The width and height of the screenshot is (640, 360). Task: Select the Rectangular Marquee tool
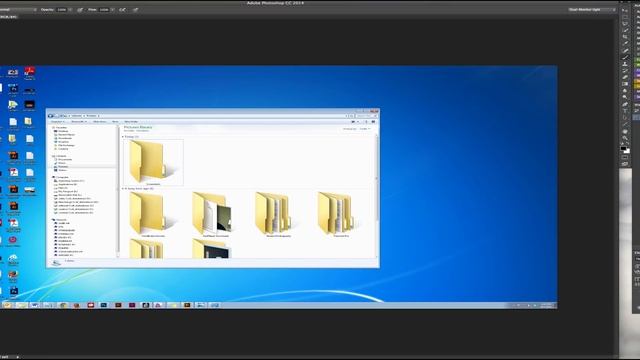[x=625, y=17]
